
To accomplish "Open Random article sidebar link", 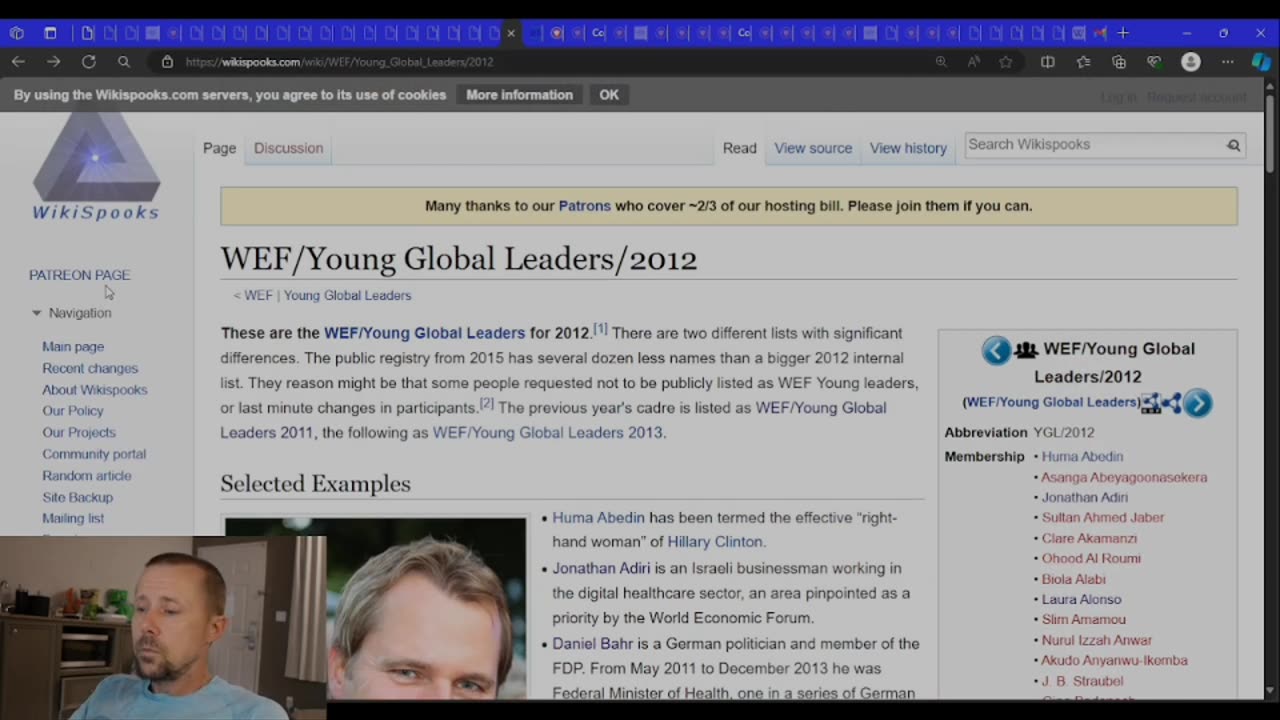I will click(x=87, y=476).
